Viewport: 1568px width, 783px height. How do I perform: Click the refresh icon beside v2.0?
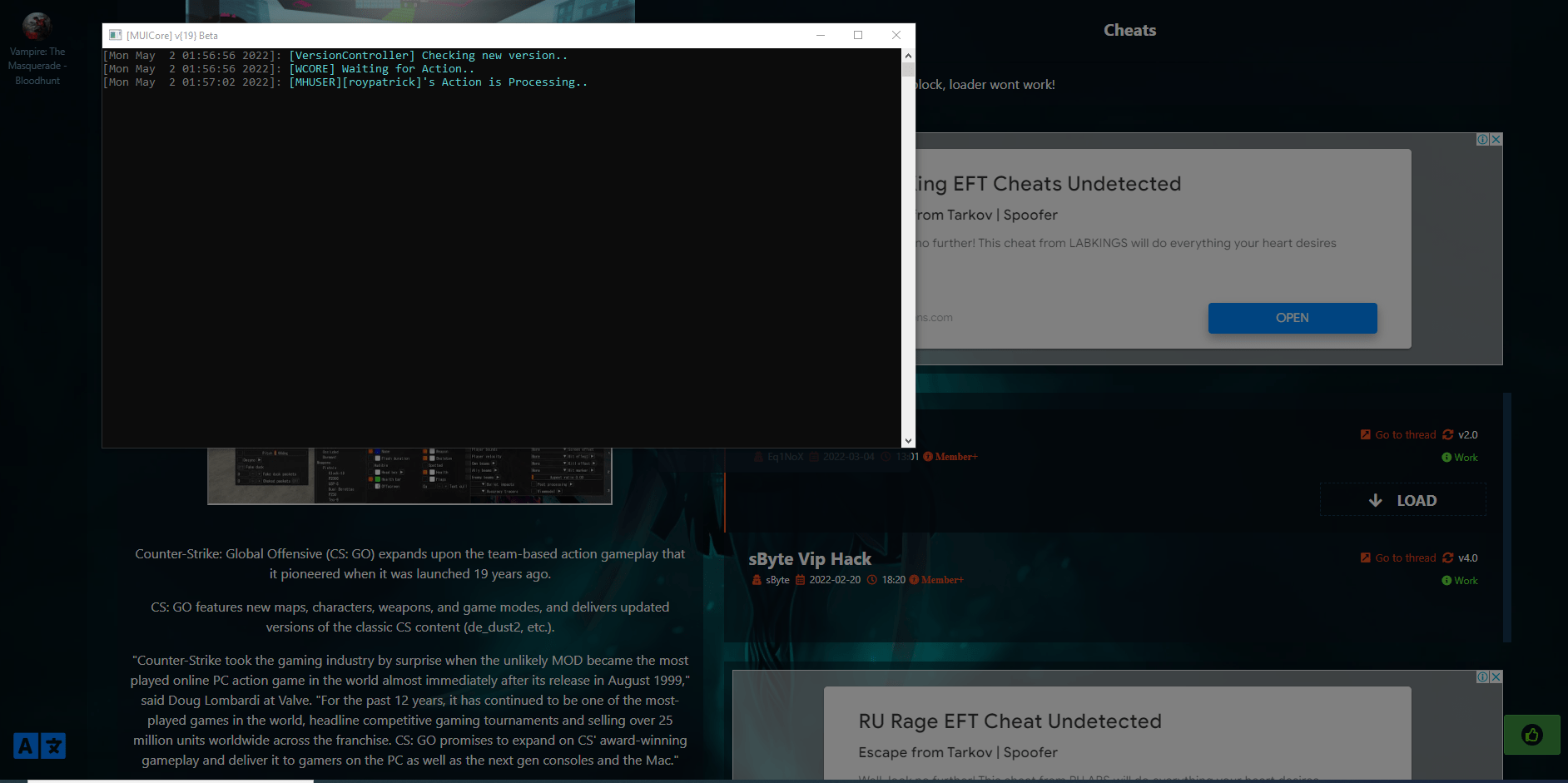click(1448, 434)
